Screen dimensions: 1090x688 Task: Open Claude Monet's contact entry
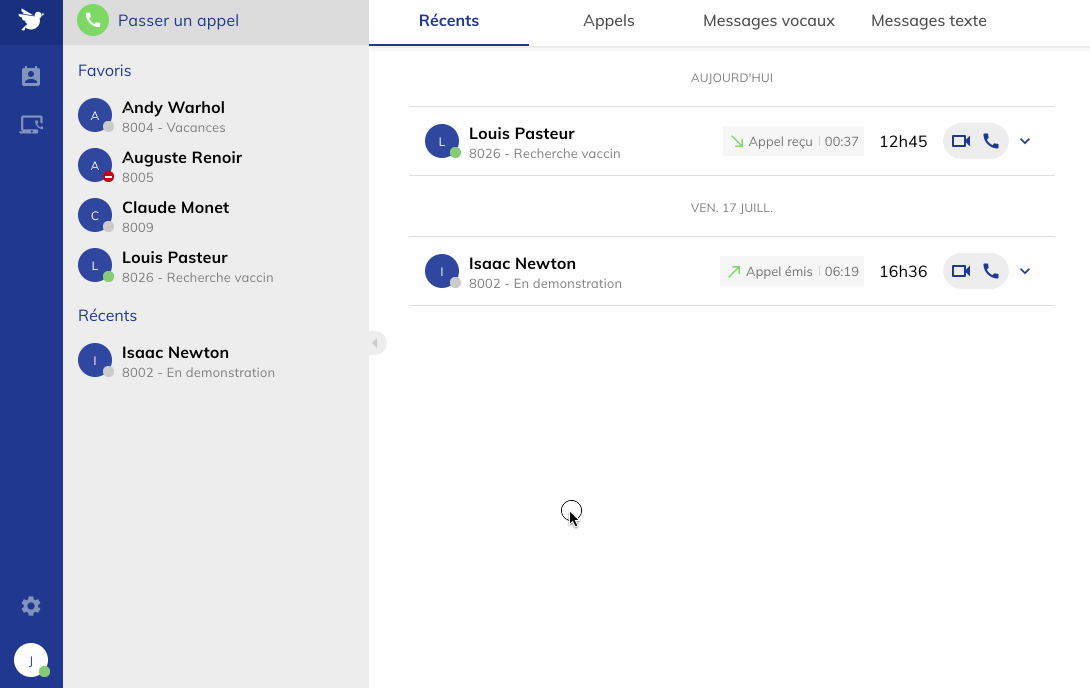tap(175, 215)
